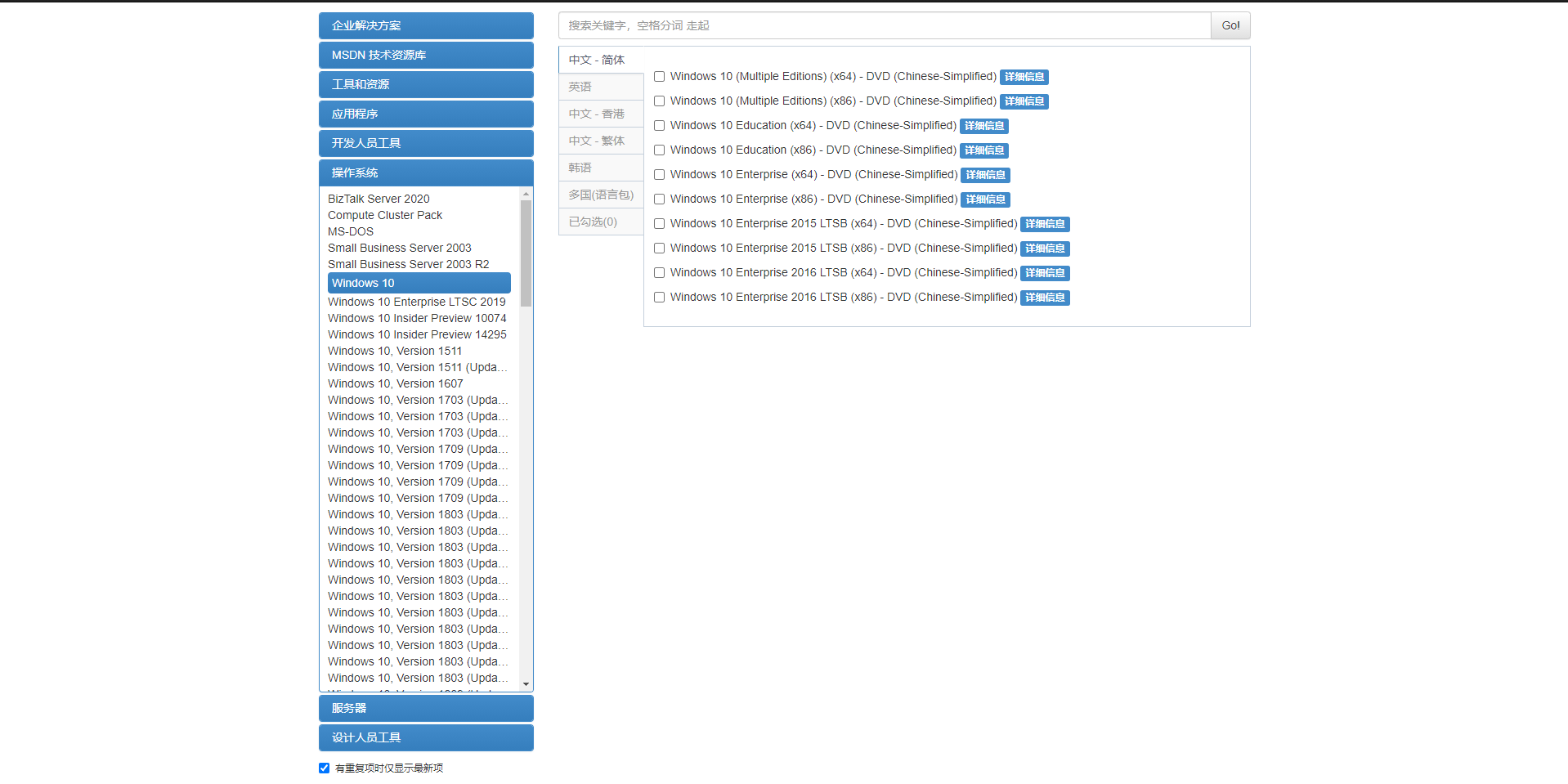
Task: Switch to 英语 language tab
Action: coord(602,87)
